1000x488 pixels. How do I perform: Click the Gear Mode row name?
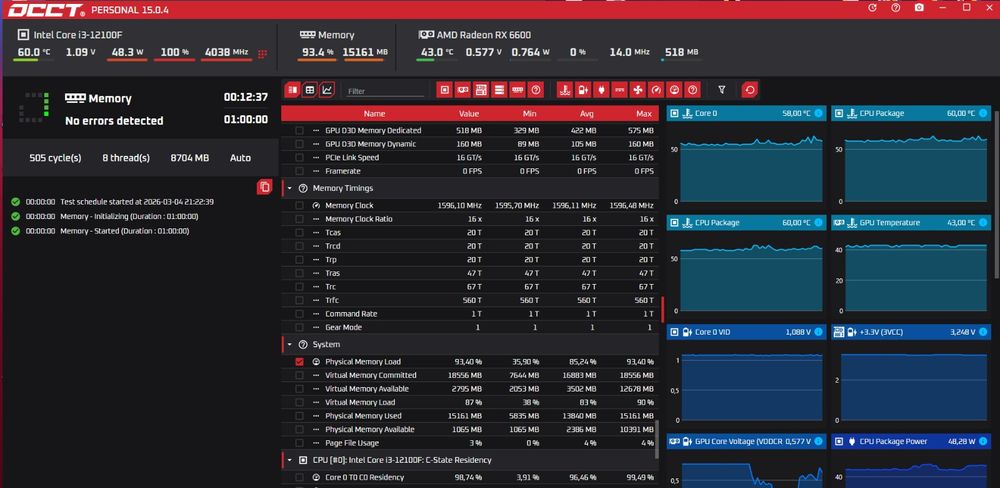[x=343, y=327]
